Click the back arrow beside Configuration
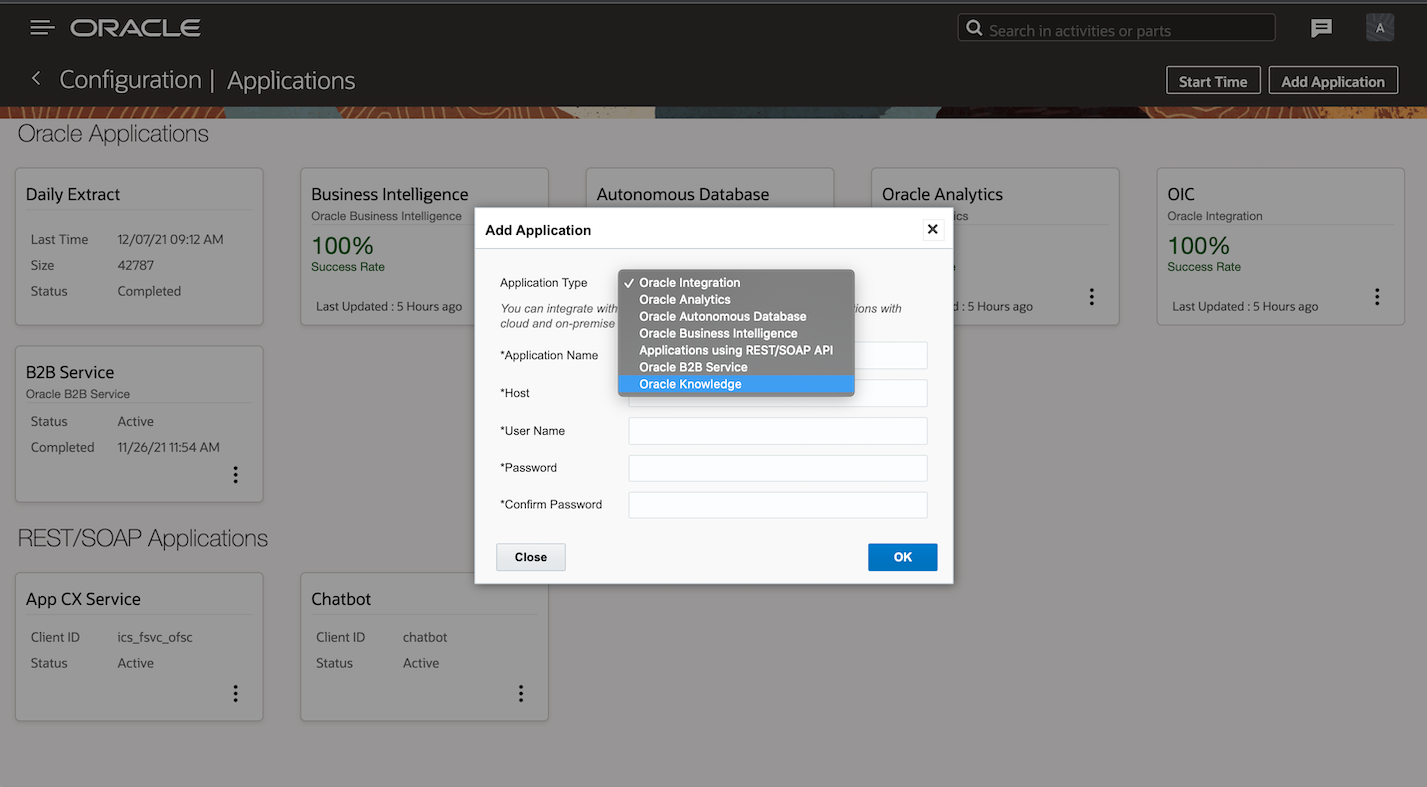The width and height of the screenshot is (1427, 787). [x=36, y=79]
